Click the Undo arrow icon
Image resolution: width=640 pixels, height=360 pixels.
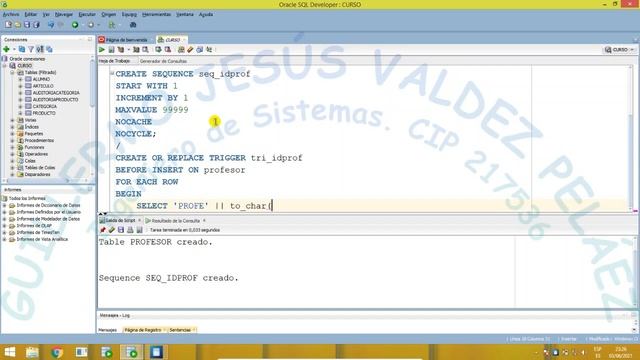click(x=51, y=25)
